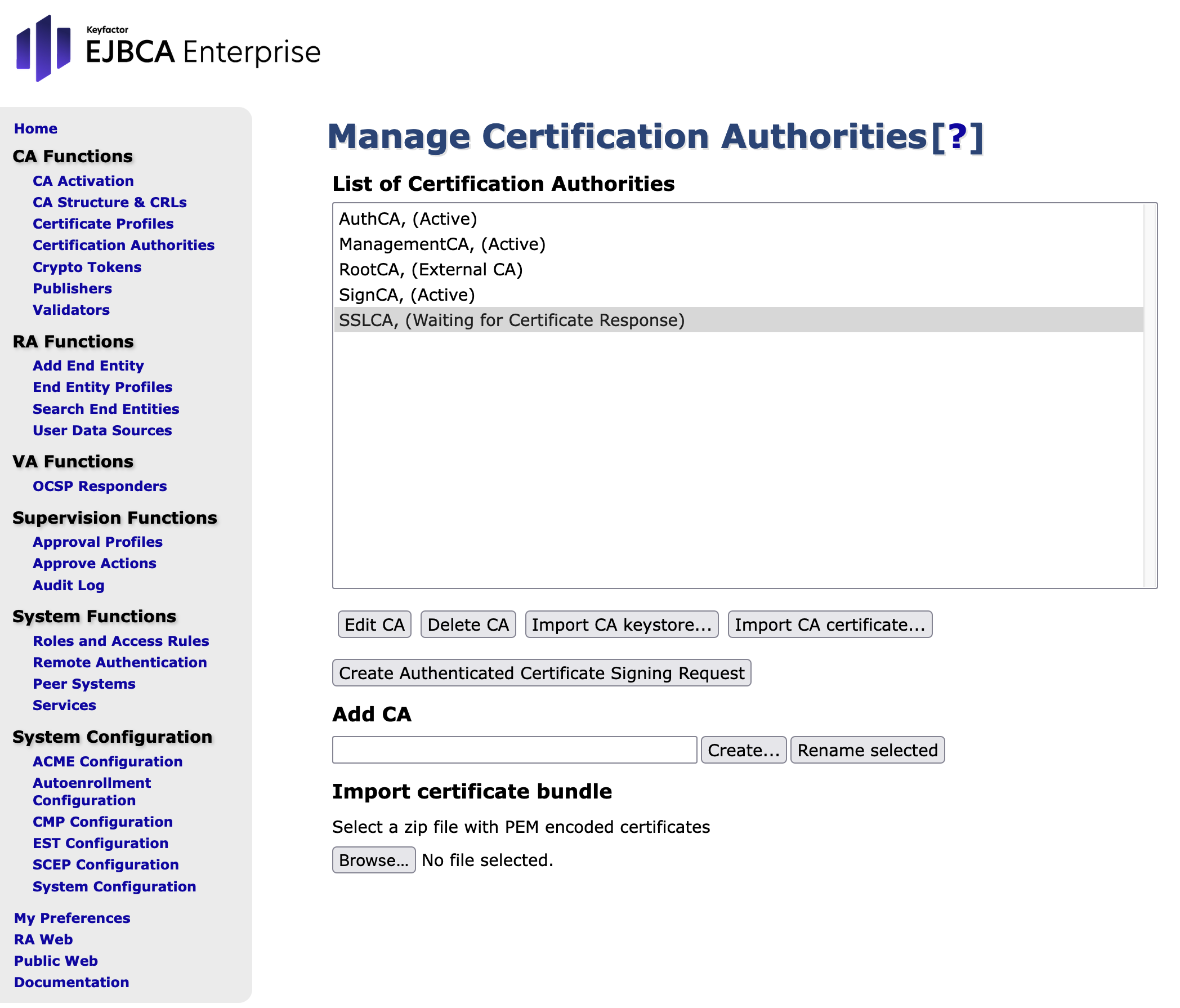1180x1008 pixels.
Task: Browse for a certificate bundle zip
Action: click(x=374, y=860)
